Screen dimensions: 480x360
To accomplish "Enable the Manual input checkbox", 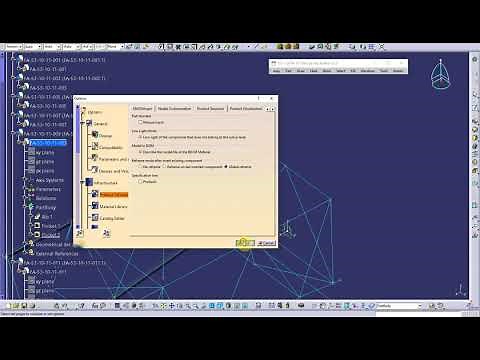I will coord(140,122).
